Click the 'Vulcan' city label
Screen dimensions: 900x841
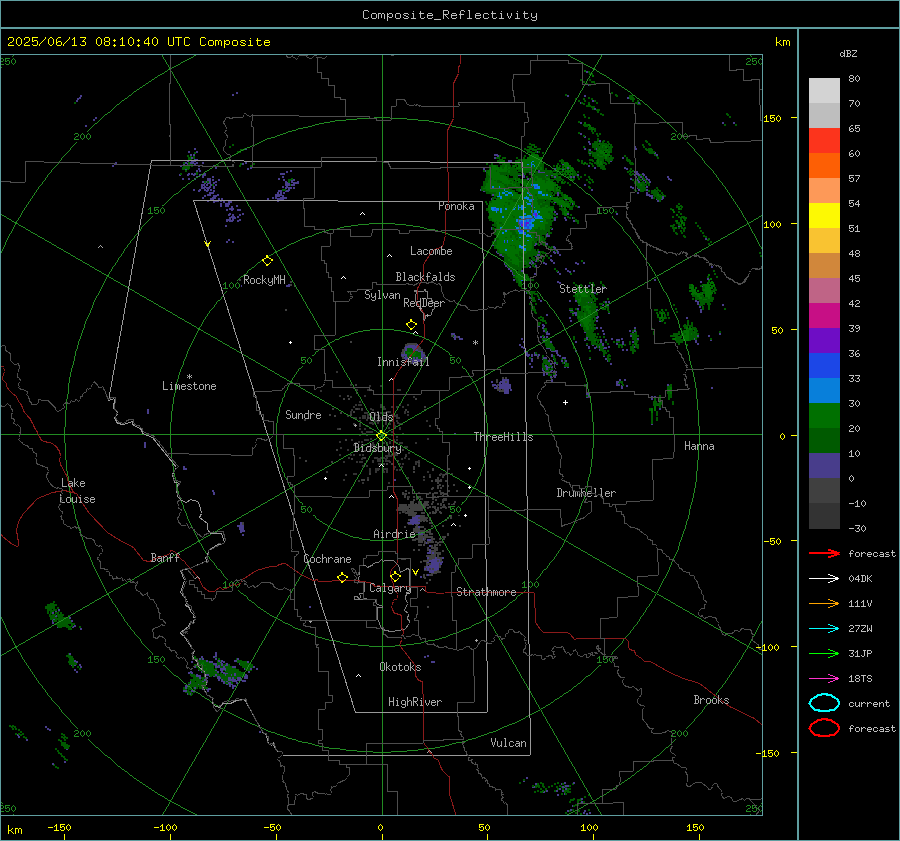tap(508, 743)
